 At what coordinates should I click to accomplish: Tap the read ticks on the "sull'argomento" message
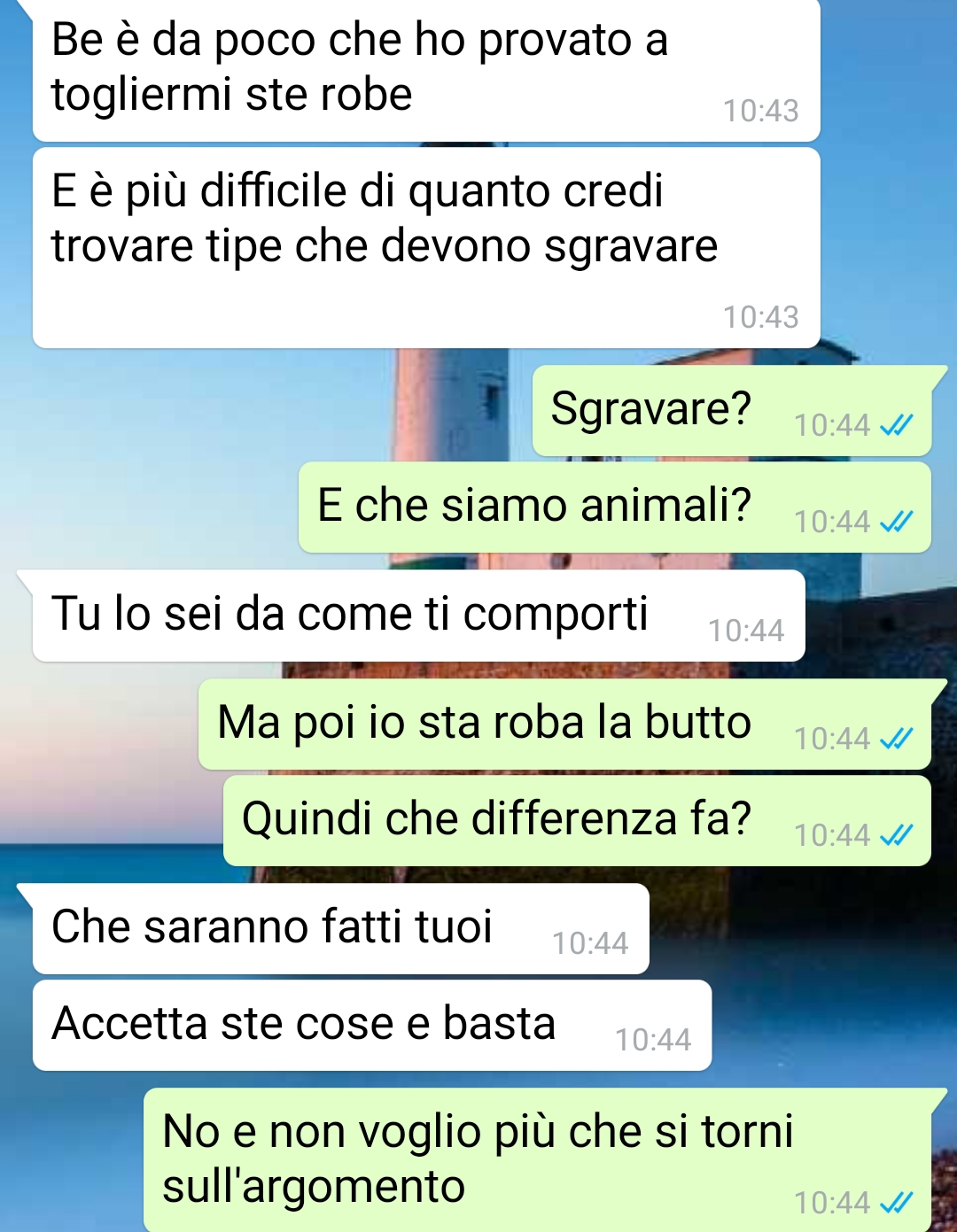pos(896,1203)
